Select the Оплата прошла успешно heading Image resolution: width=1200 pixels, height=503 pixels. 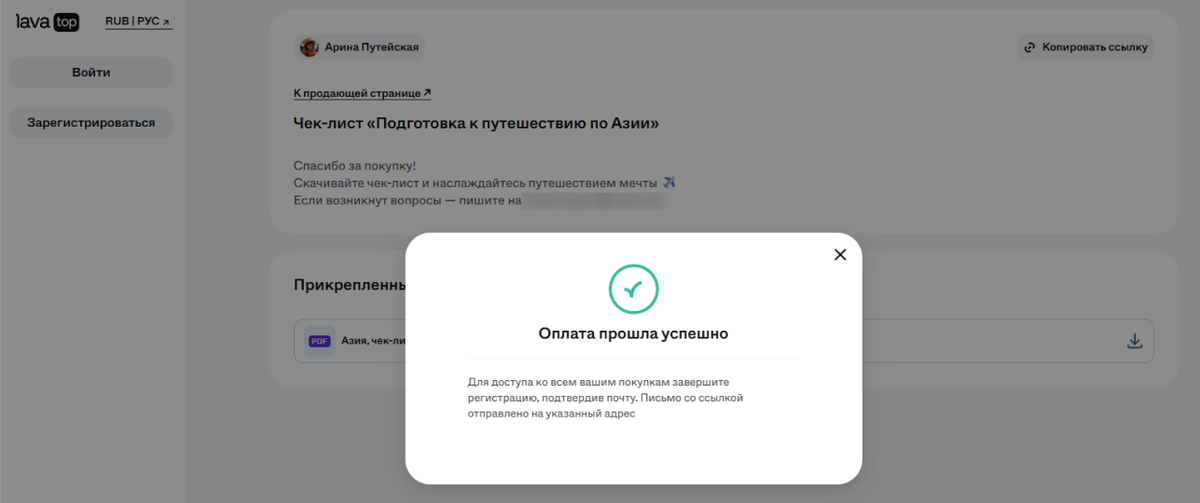click(633, 333)
